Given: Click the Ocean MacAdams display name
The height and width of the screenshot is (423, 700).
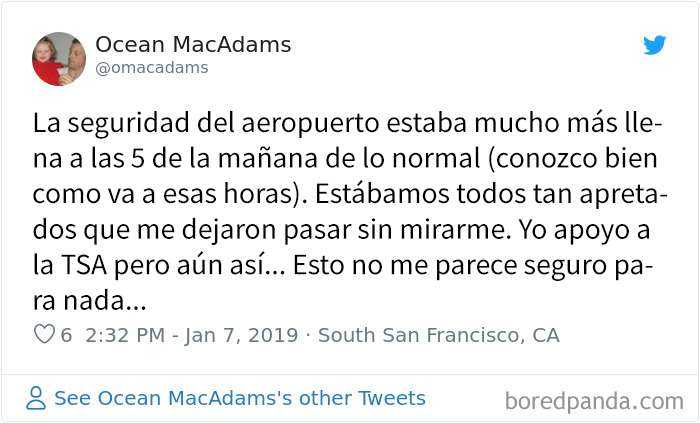Looking at the screenshot, I should [193, 45].
